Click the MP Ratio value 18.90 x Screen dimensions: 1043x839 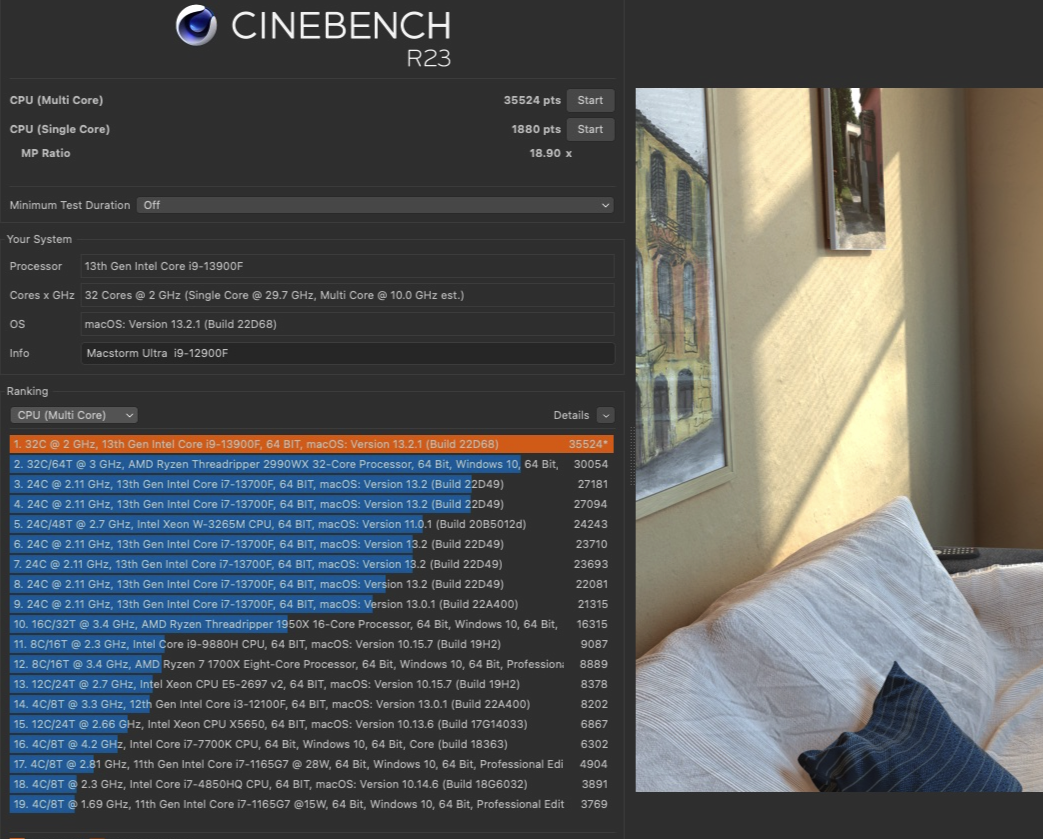tap(550, 153)
